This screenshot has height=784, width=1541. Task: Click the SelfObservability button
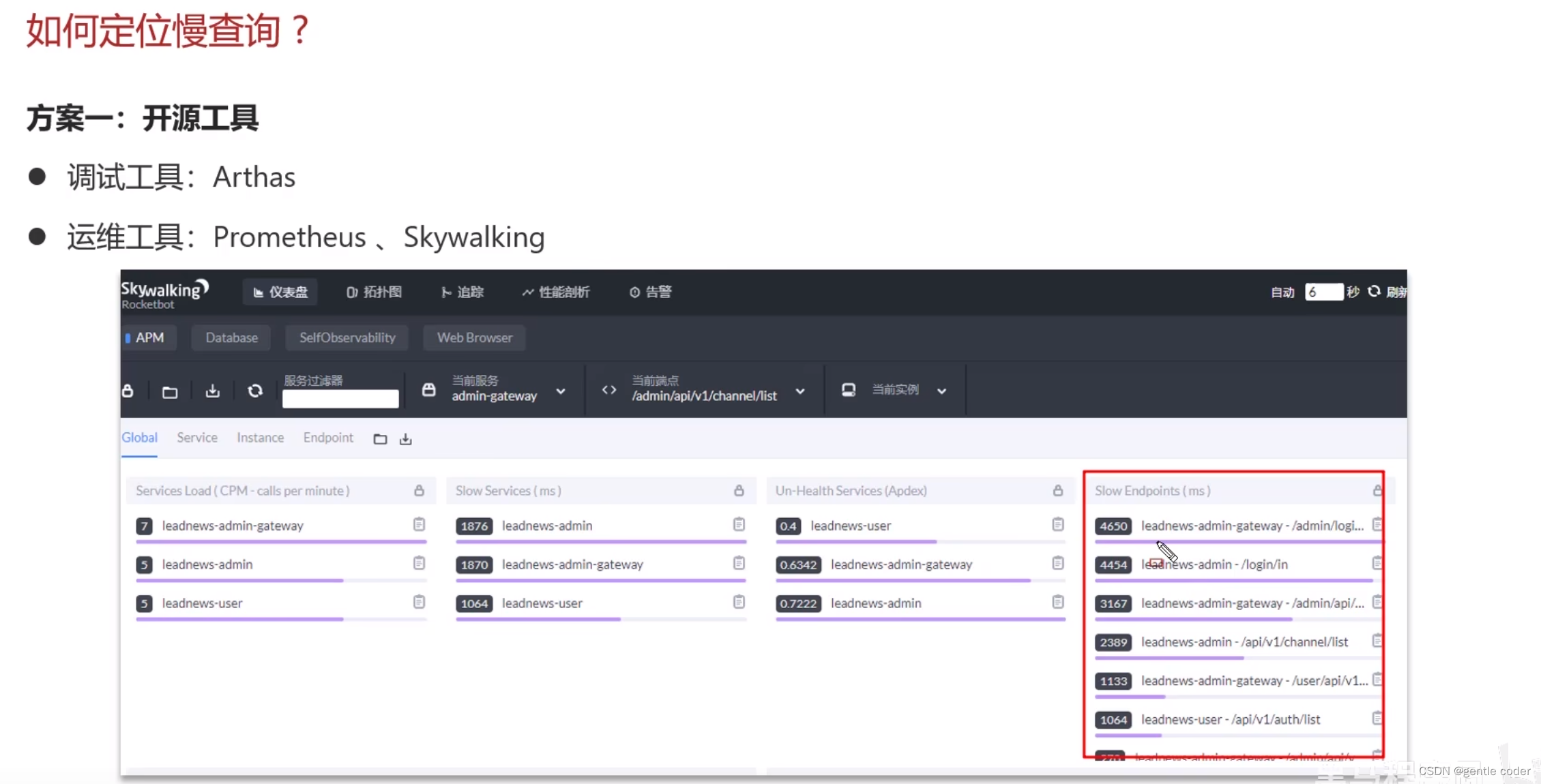point(347,337)
